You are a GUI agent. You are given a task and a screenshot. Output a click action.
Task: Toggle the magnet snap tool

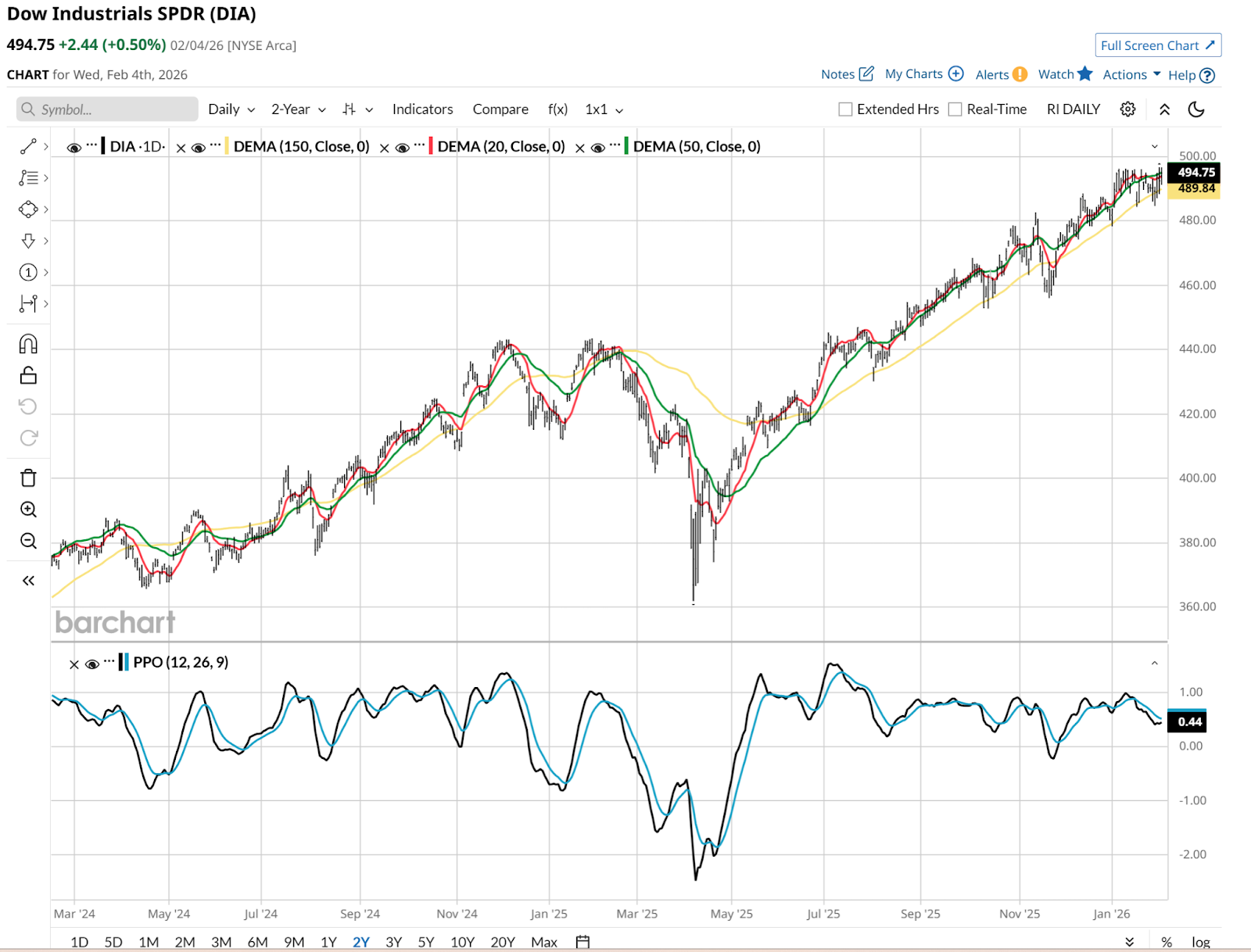click(x=28, y=344)
